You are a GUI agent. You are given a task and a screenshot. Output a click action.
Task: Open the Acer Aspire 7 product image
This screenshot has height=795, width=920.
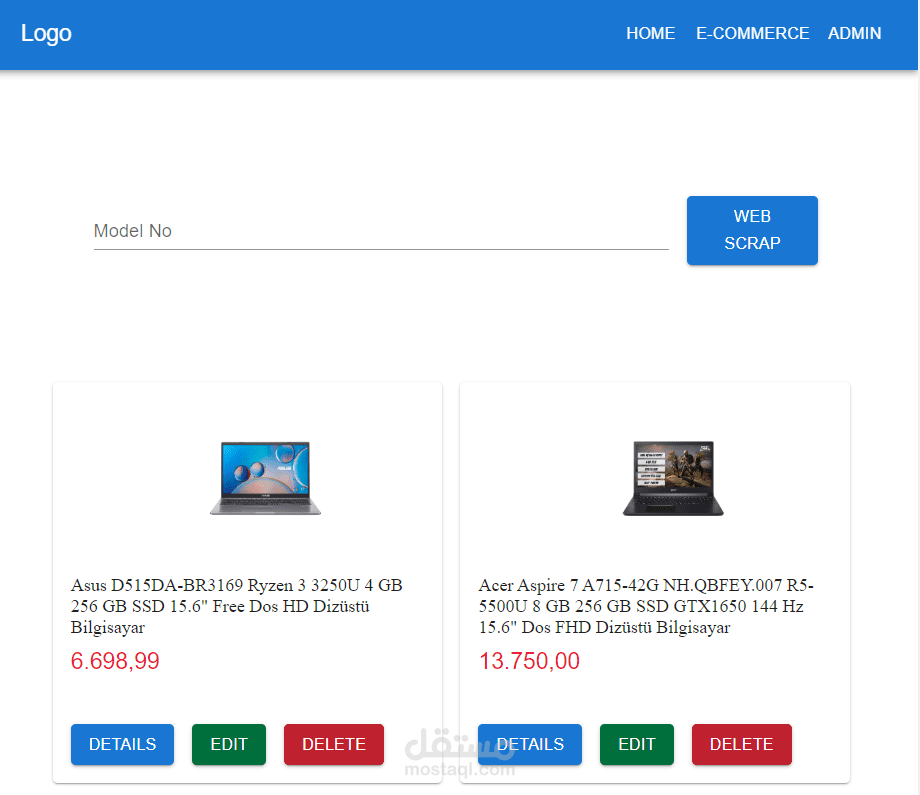pyautogui.click(x=673, y=478)
